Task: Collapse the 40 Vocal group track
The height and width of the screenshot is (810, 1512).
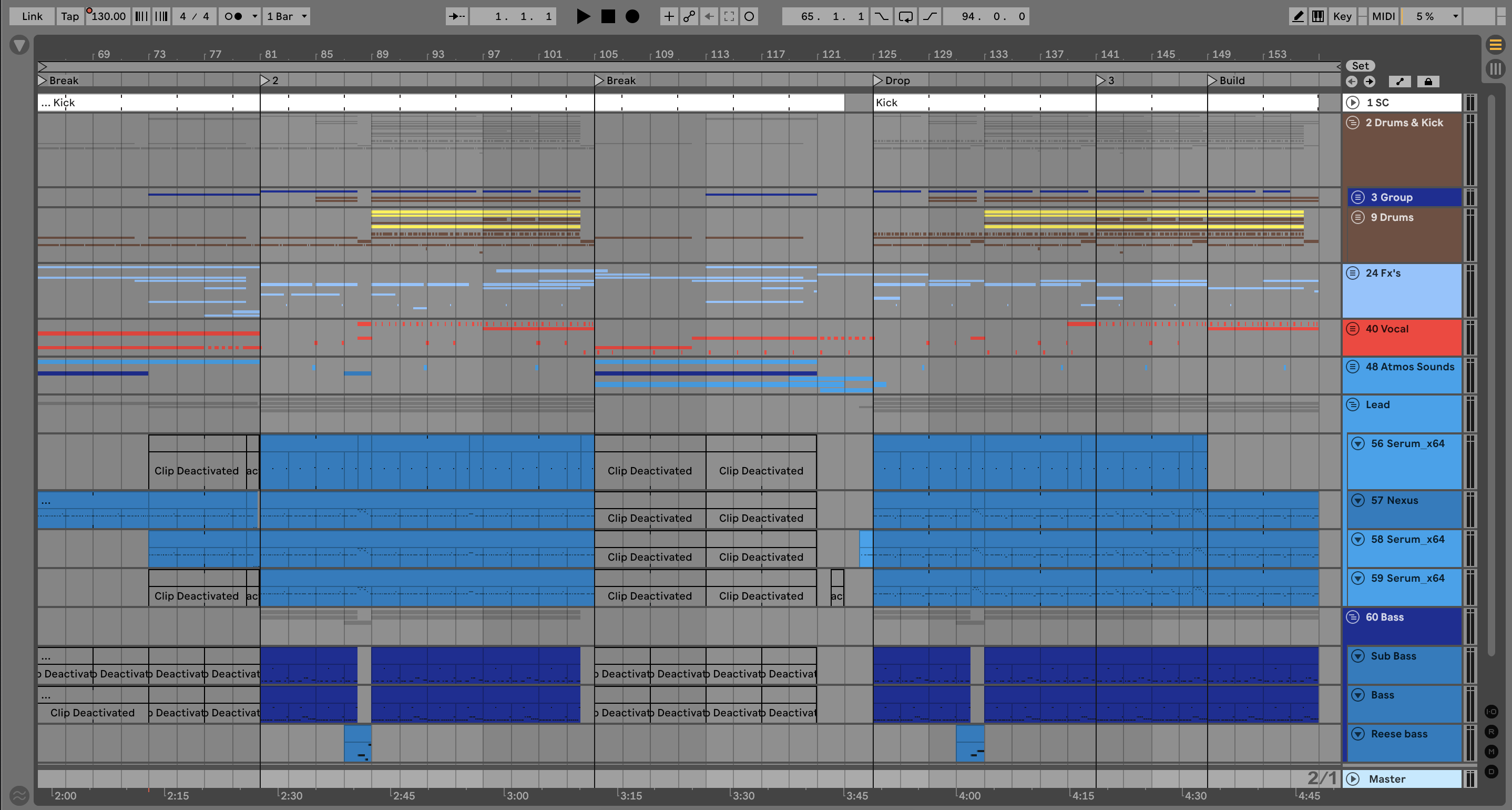Action: pos(1352,329)
